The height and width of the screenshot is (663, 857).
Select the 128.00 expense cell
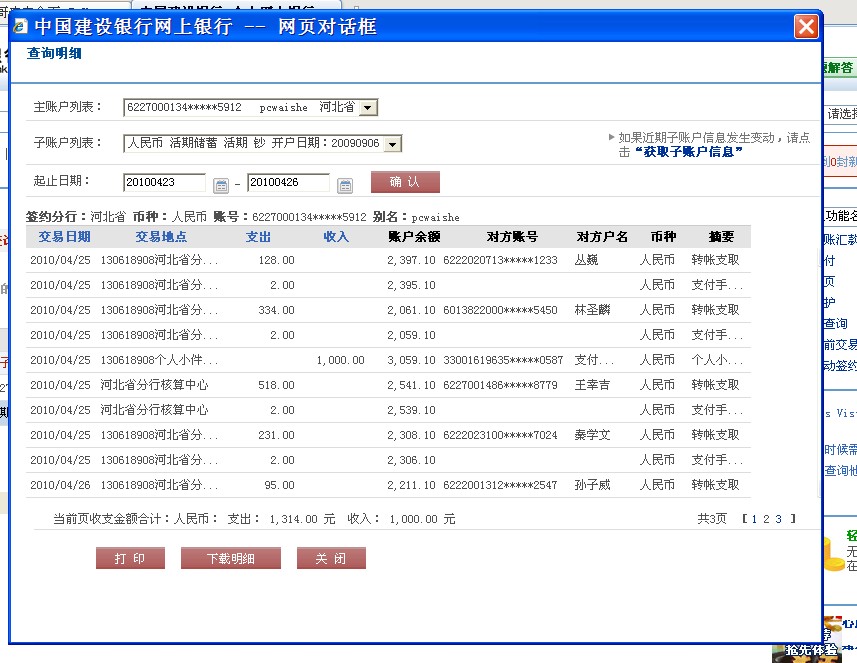(x=277, y=260)
